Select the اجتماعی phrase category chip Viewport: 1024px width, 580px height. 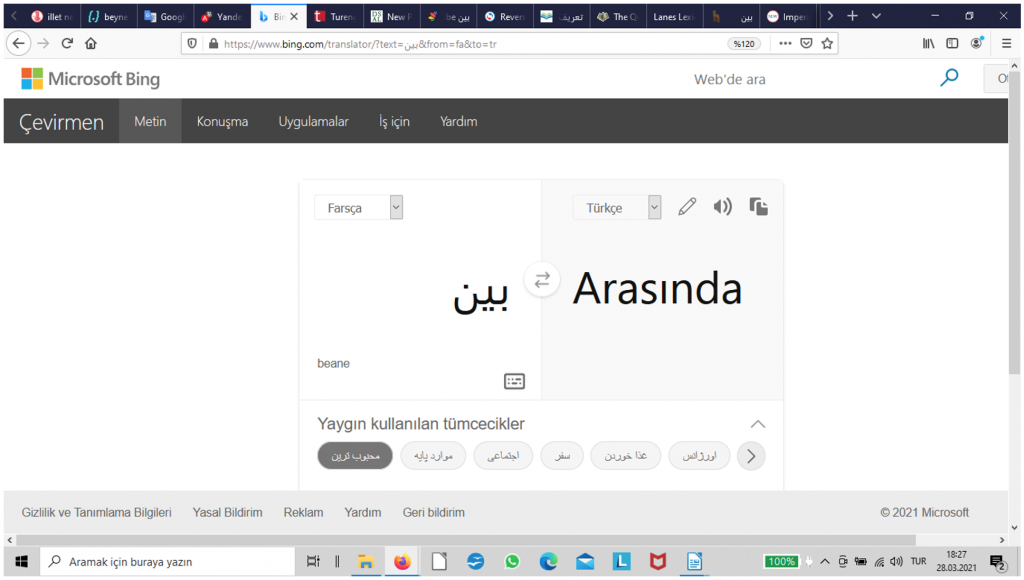pyautogui.click(x=503, y=456)
